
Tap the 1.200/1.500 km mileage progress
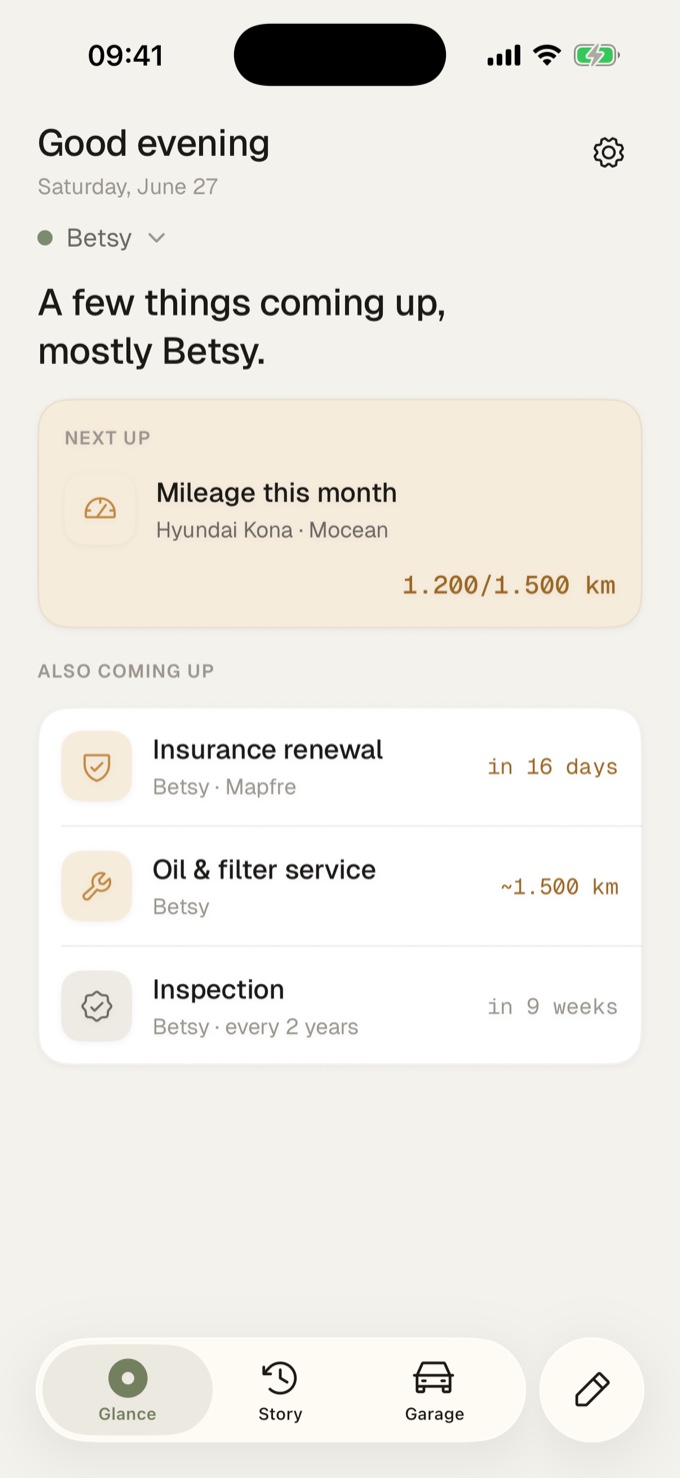click(509, 585)
